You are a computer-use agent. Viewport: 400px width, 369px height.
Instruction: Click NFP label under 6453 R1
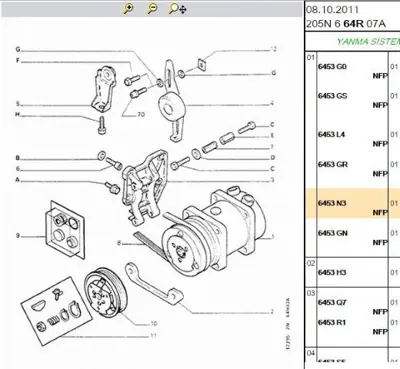(380, 332)
